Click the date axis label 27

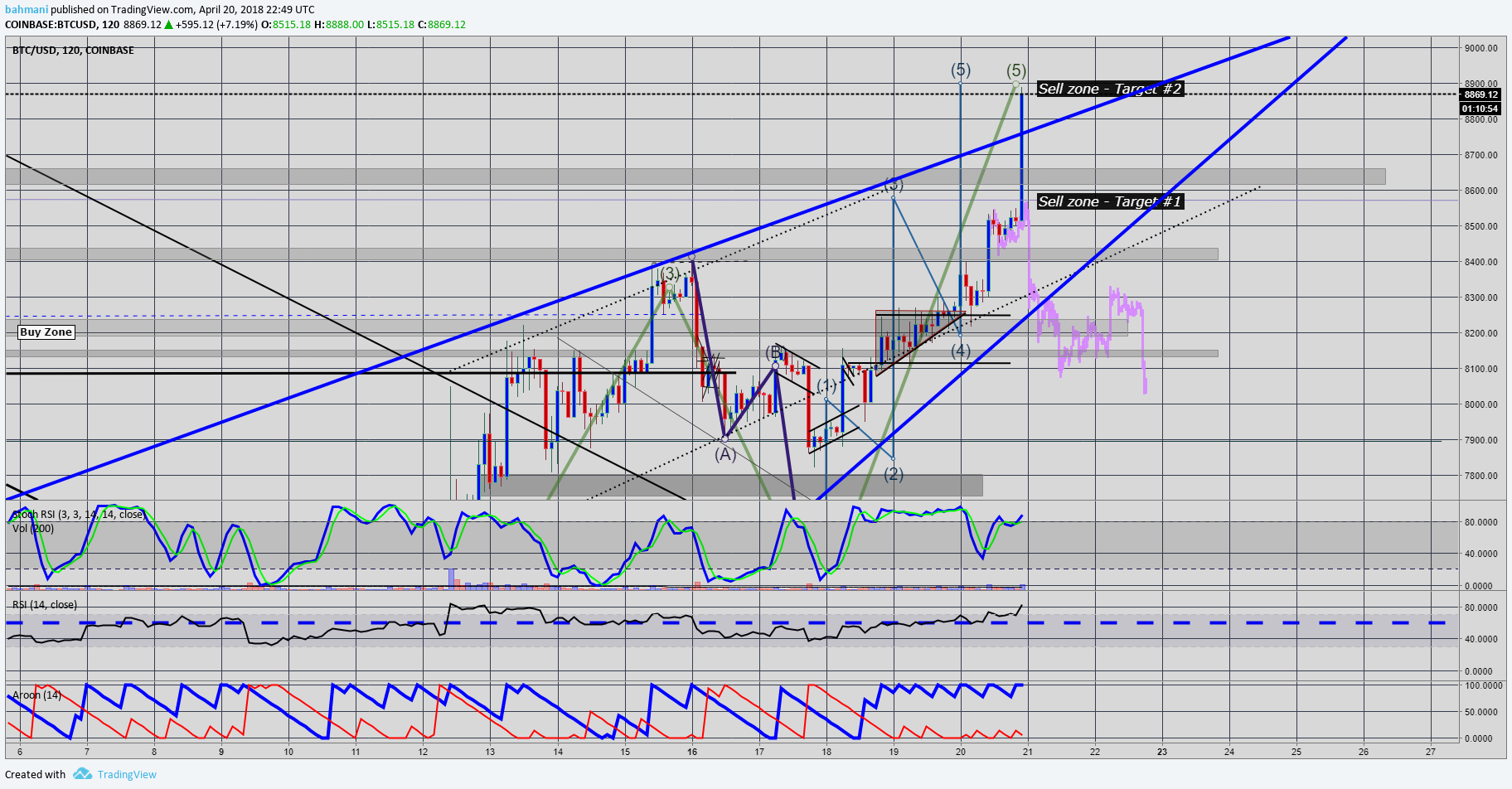click(1431, 752)
